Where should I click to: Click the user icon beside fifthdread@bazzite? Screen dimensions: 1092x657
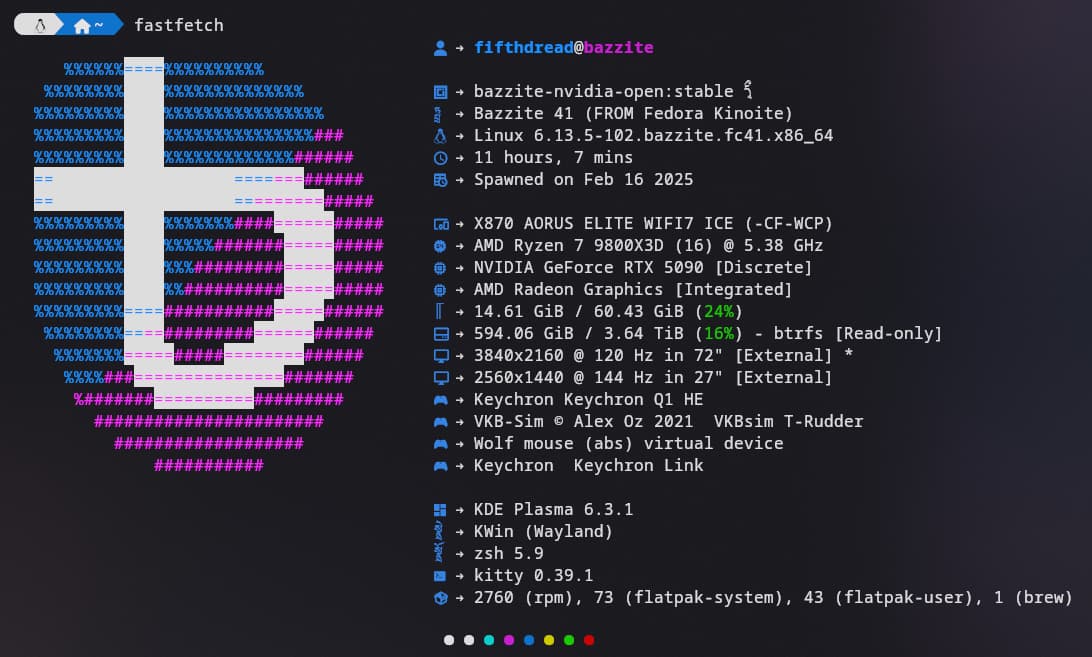pos(440,48)
